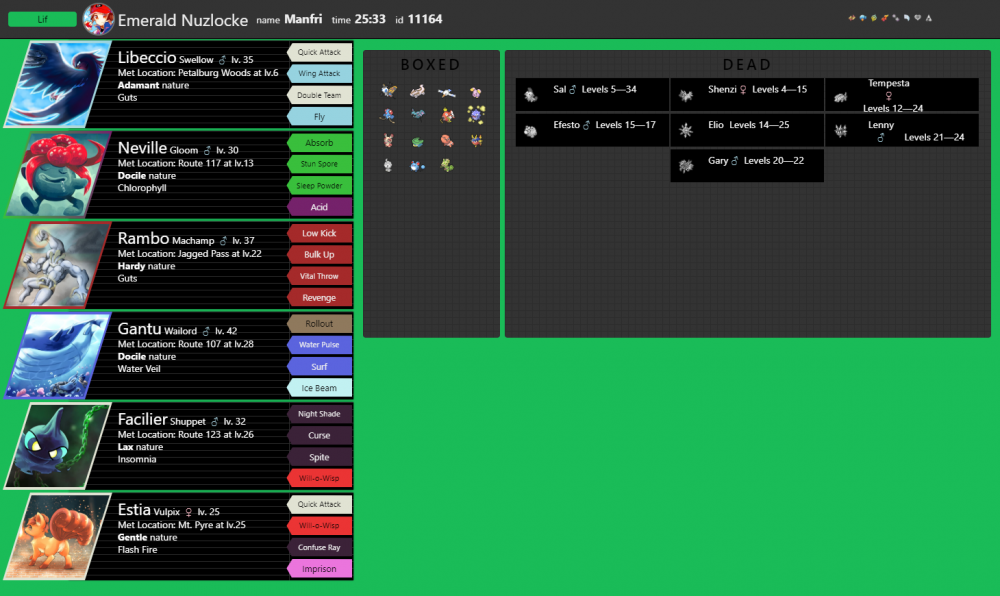The image size is (1000, 596).
Task: Click the Wingull sprite in Boxed
Action: [x=447, y=93]
